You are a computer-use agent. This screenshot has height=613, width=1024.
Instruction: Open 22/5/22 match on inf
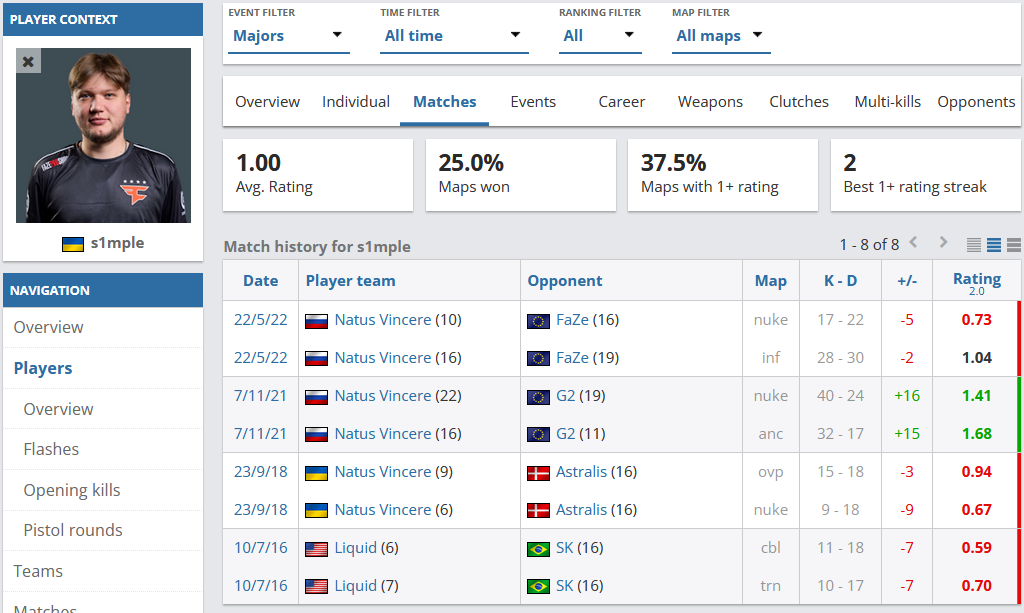[x=261, y=358]
